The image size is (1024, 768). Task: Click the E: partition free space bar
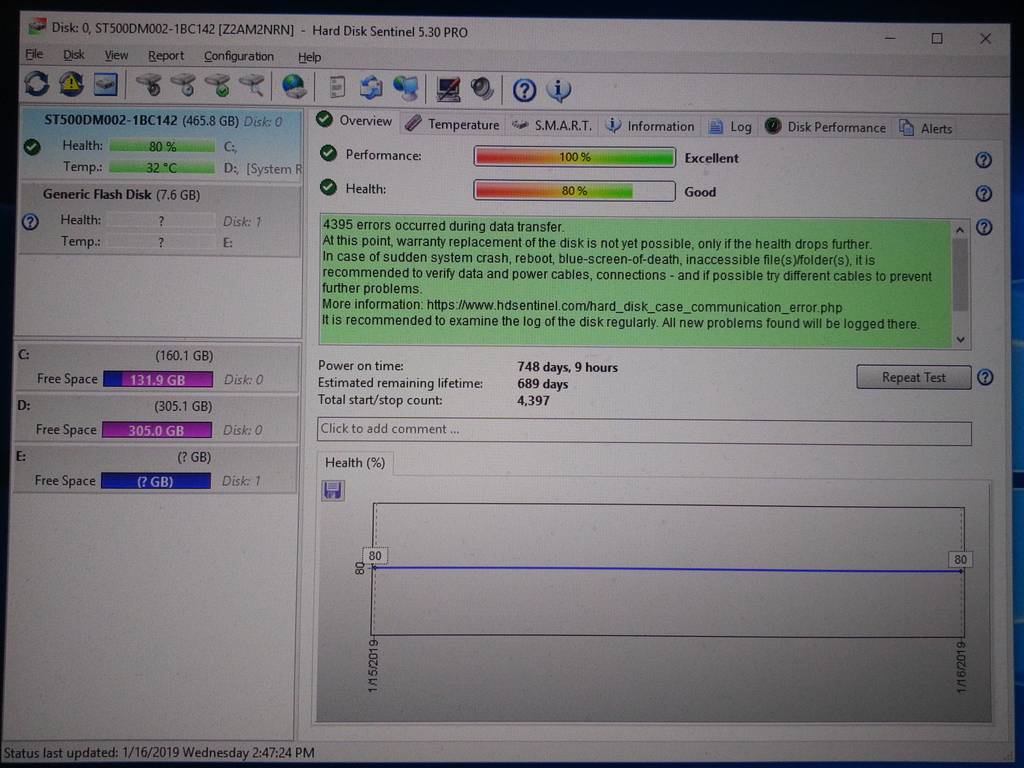tap(155, 481)
